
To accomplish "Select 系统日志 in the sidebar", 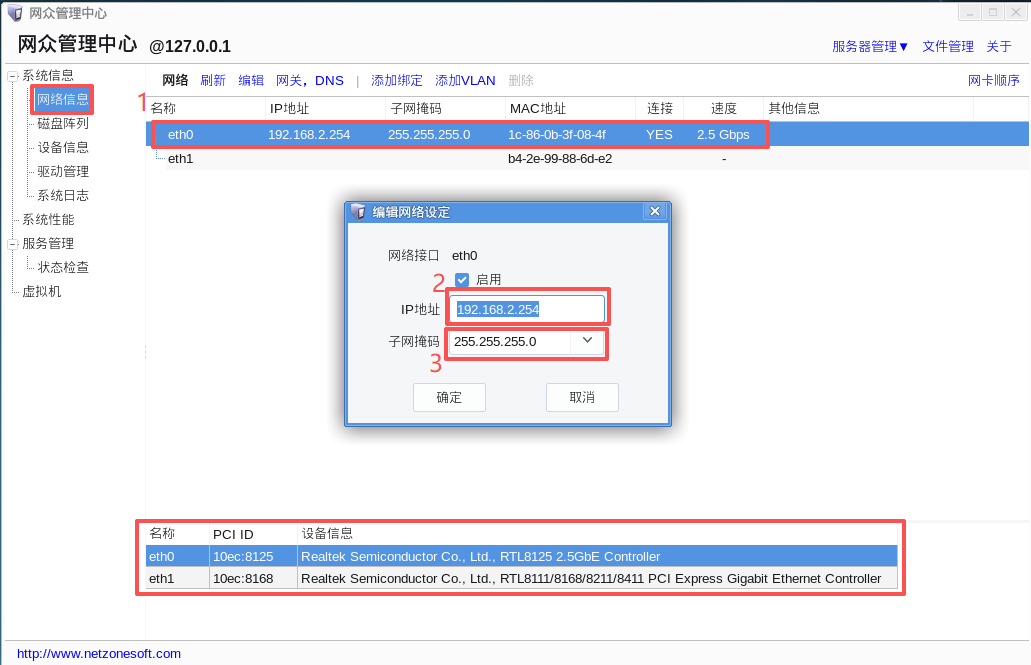I will (x=62, y=195).
